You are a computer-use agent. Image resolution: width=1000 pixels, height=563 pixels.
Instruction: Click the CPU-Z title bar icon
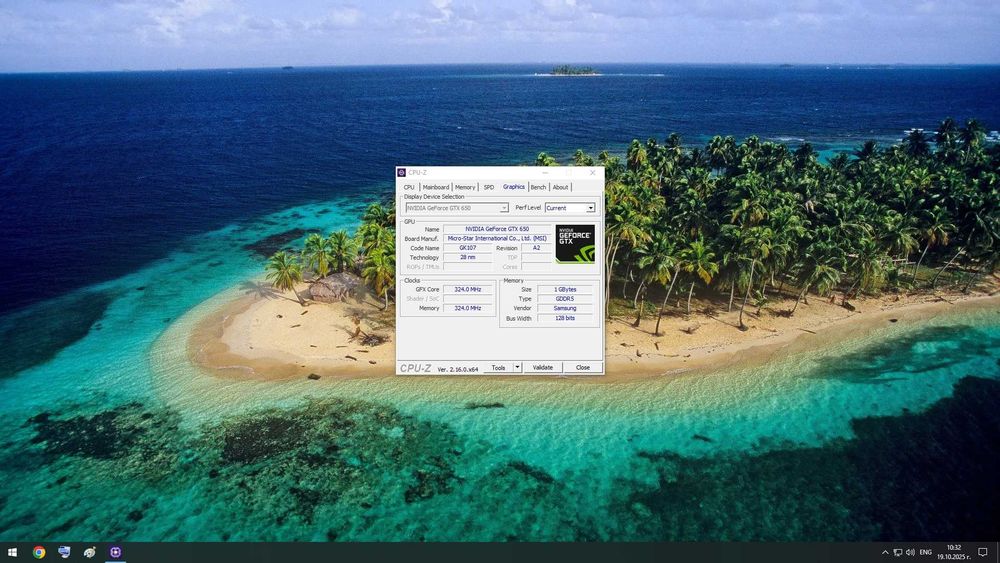[x=401, y=172]
